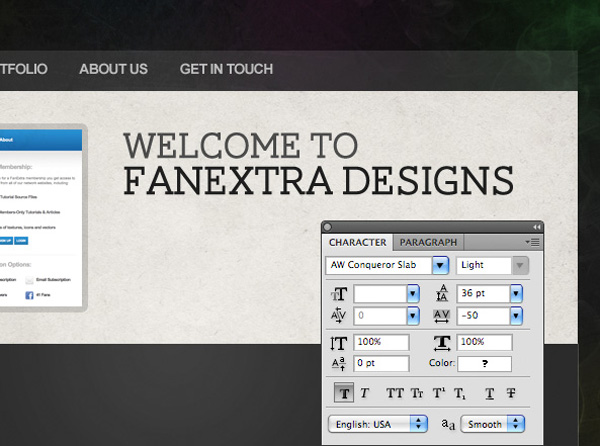This screenshot has height=446, width=600.
Task: Click the blue LOGIN button in the thumbnail
Action: pyautogui.click(x=21, y=241)
